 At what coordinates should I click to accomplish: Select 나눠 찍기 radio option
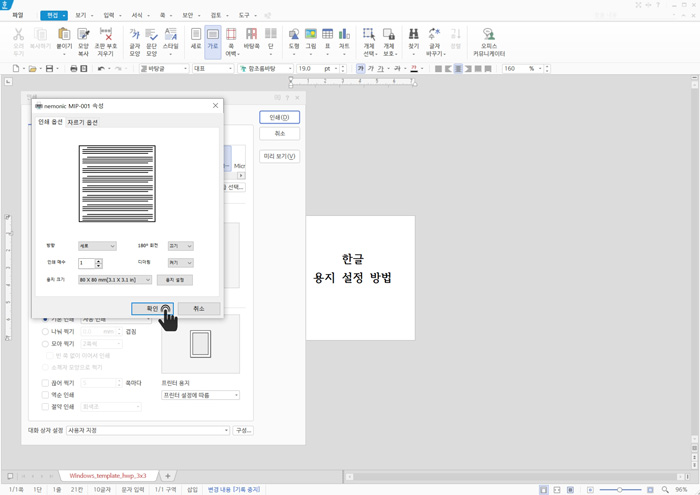[x=45, y=332]
